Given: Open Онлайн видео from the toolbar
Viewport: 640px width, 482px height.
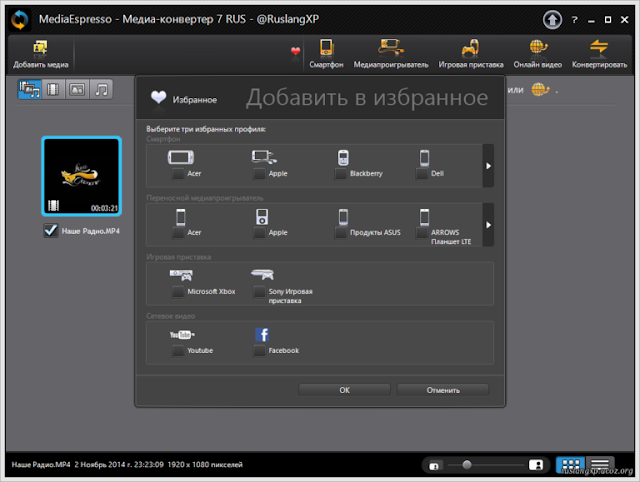Looking at the screenshot, I should click(x=538, y=54).
